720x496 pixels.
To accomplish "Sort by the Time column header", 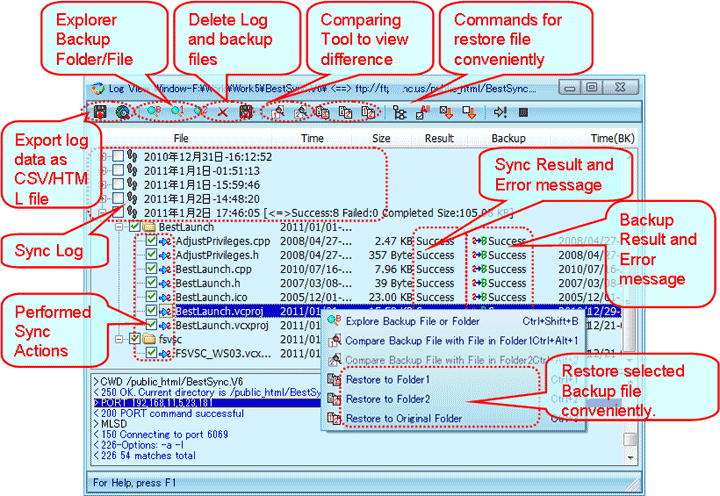I will click(x=312, y=138).
